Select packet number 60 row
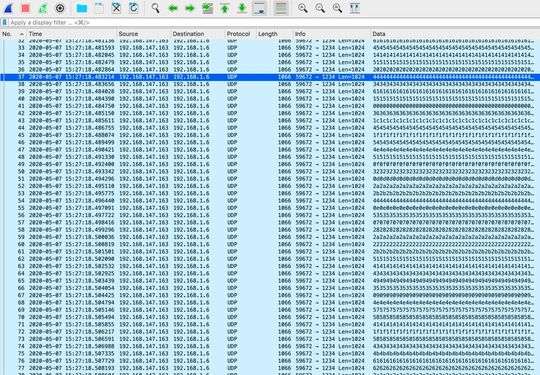The width and height of the screenshot is (540, 375). 270,244
